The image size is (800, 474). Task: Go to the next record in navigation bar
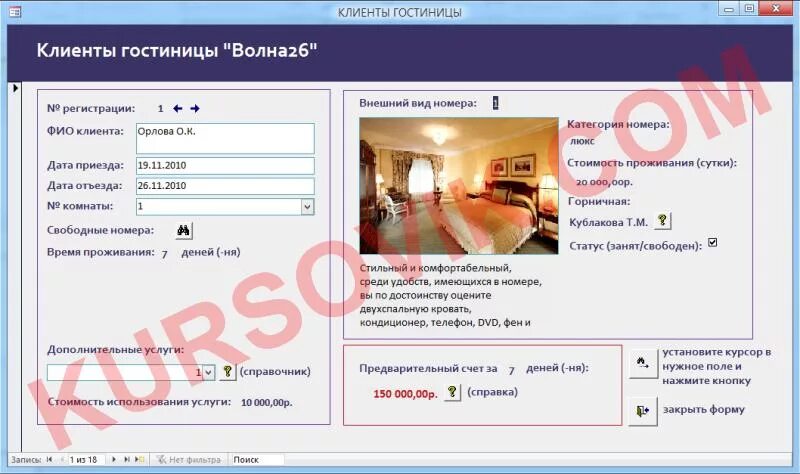point(114,460)
